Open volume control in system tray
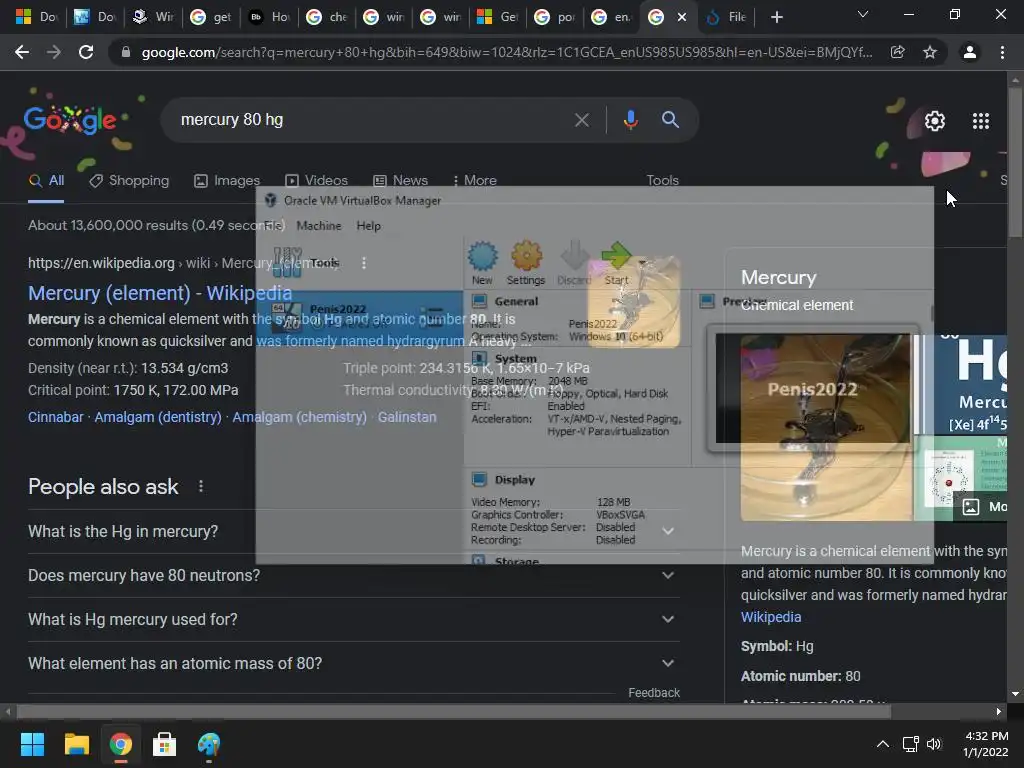The image size is (1024, 768). pyautogui.click(x=934, y=744)
